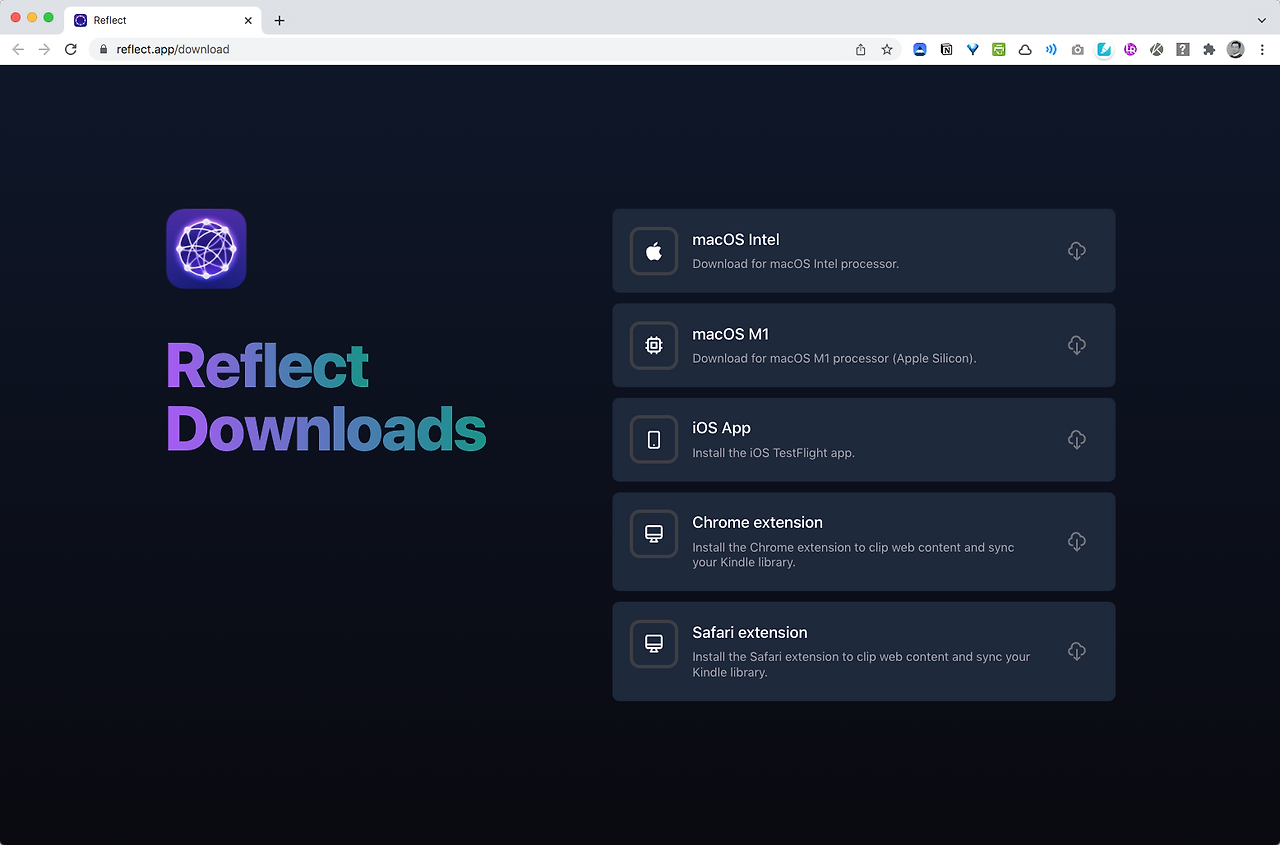Close the Reflect tab
This screenshot has width=1280, height=845.
248,20
